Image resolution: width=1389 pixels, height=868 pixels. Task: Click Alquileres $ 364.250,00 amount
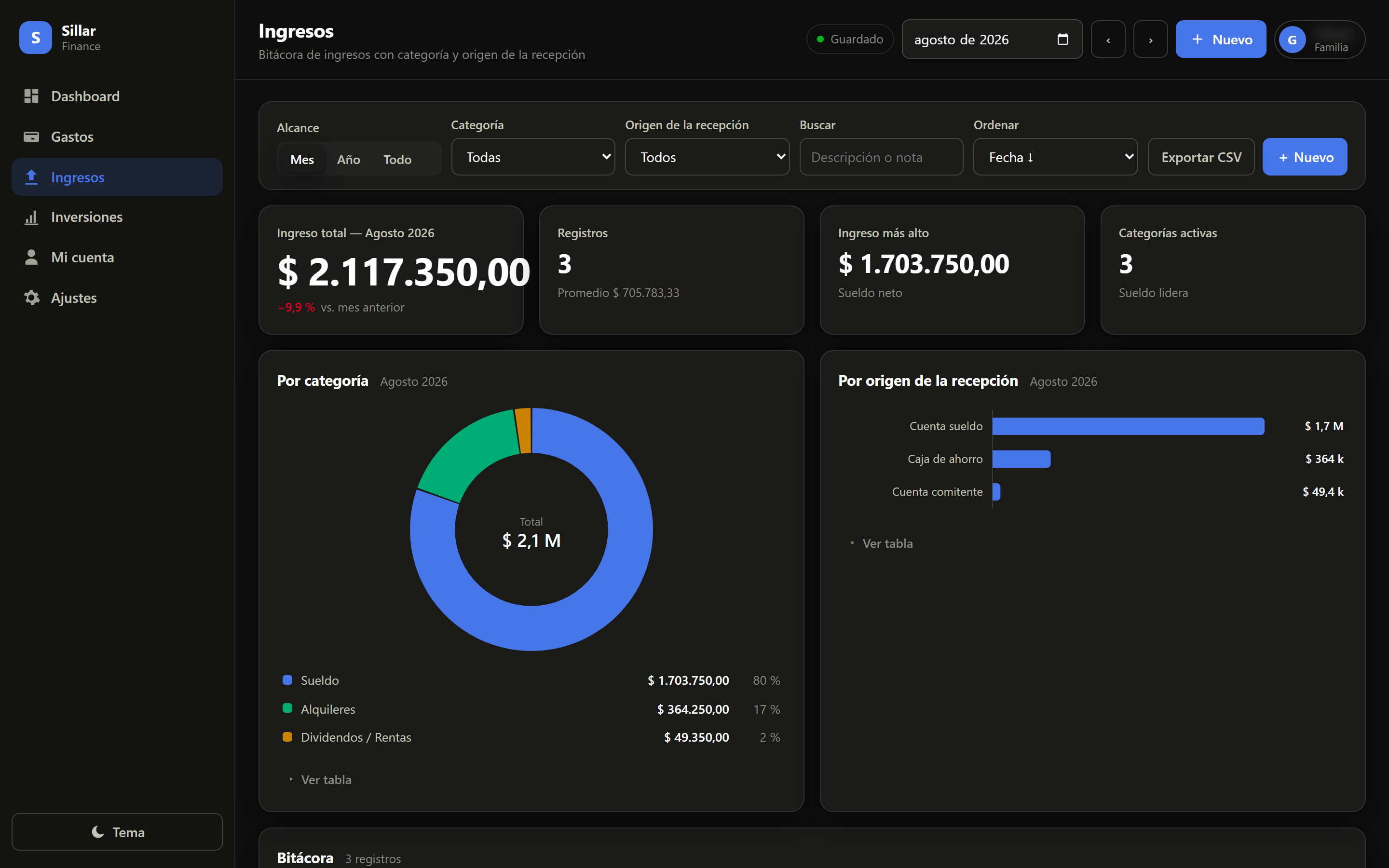click(693, 709)
